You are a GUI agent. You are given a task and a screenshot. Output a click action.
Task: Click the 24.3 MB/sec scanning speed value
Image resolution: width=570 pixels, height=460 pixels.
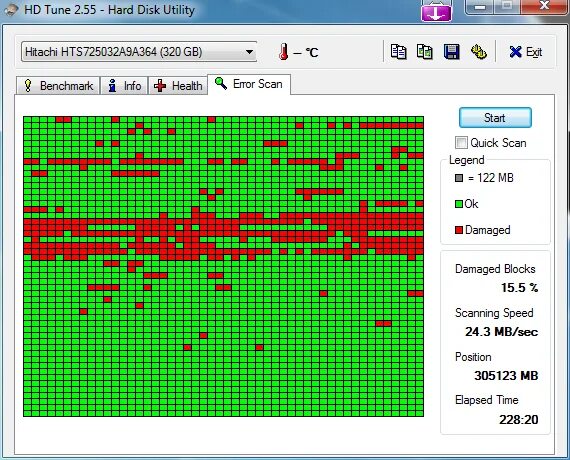point(501,332)
